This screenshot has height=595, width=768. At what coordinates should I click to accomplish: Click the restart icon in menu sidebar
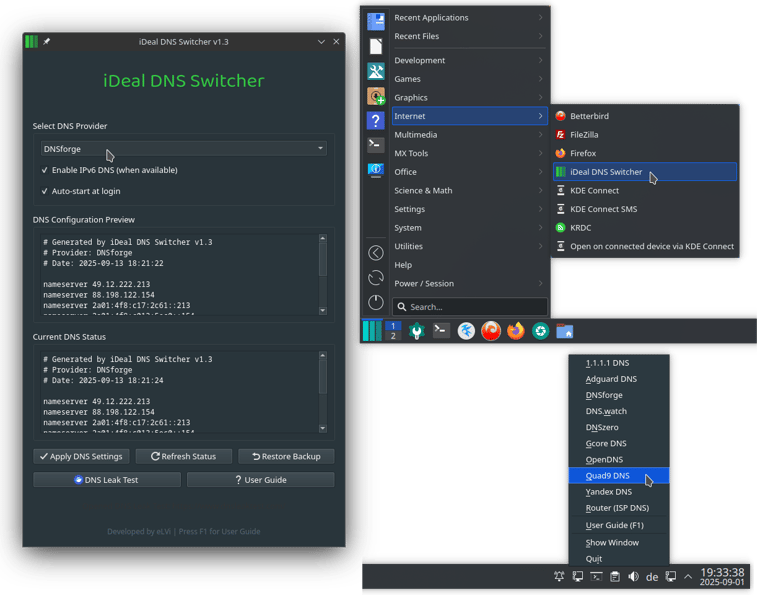coord(376,278)
